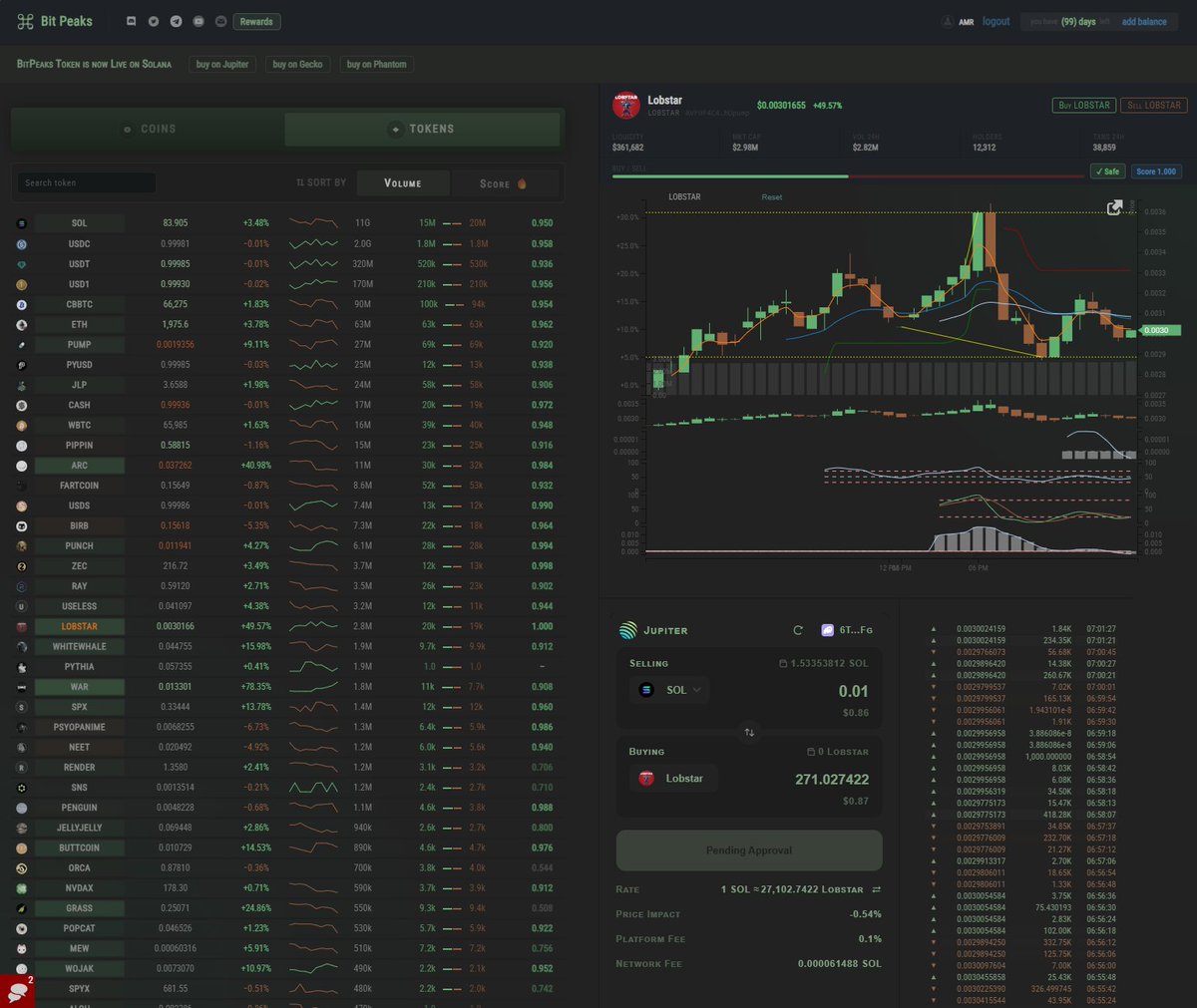Click the buy/sell ratio bar
The image size is (1197, 1008).
[848, 176]
